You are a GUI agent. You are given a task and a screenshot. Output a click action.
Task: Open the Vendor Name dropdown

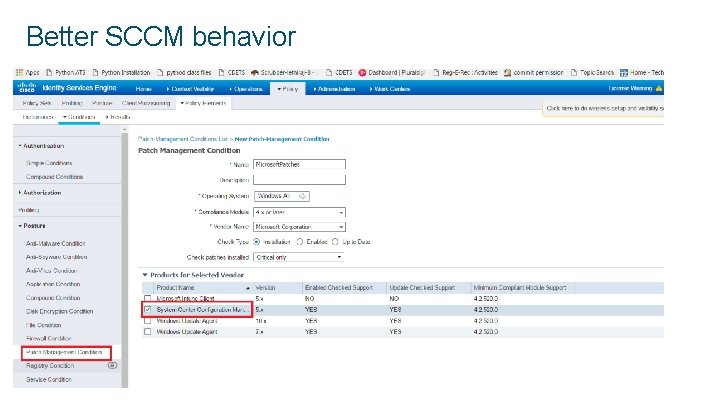(299, 227)
